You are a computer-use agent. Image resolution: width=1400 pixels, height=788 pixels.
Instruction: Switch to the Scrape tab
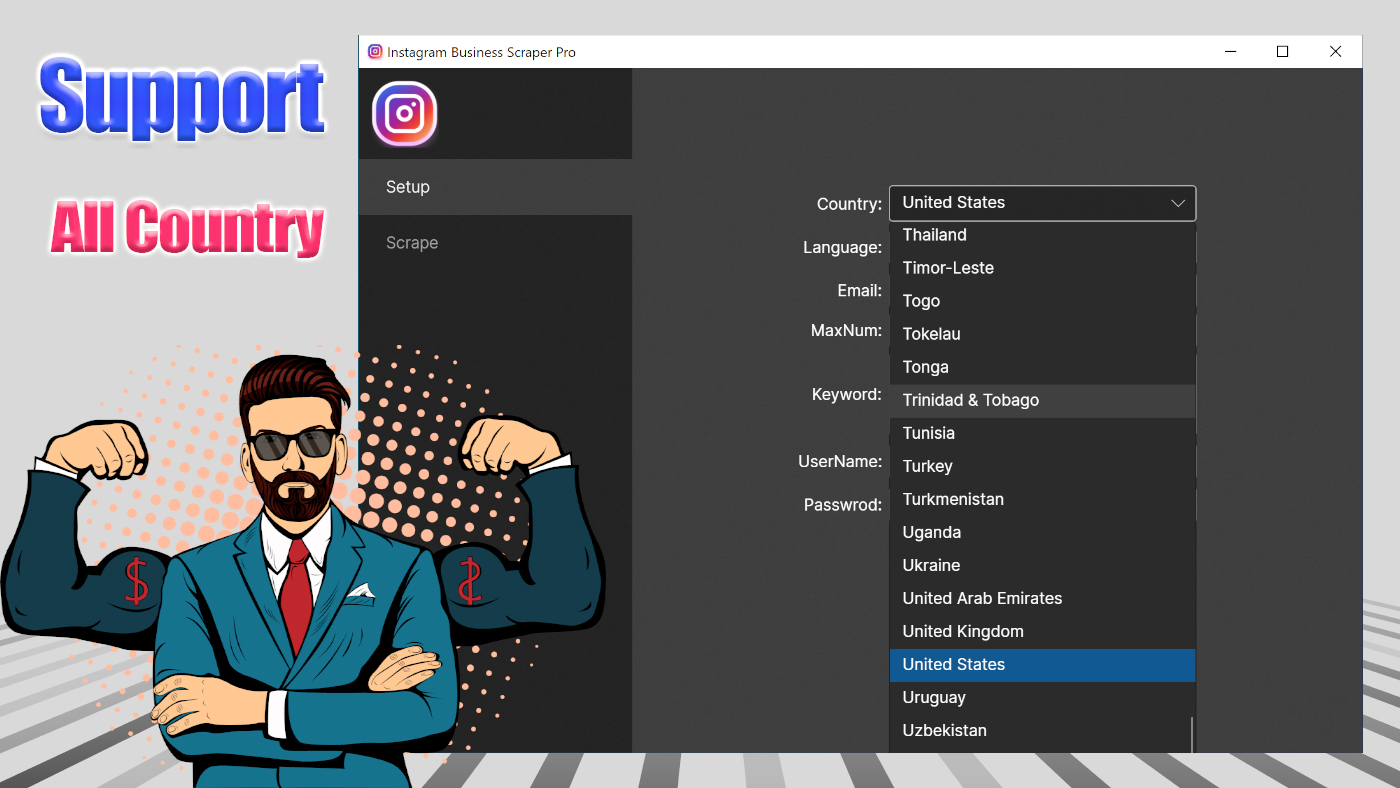pyautogui.click(x=495, y=243)
